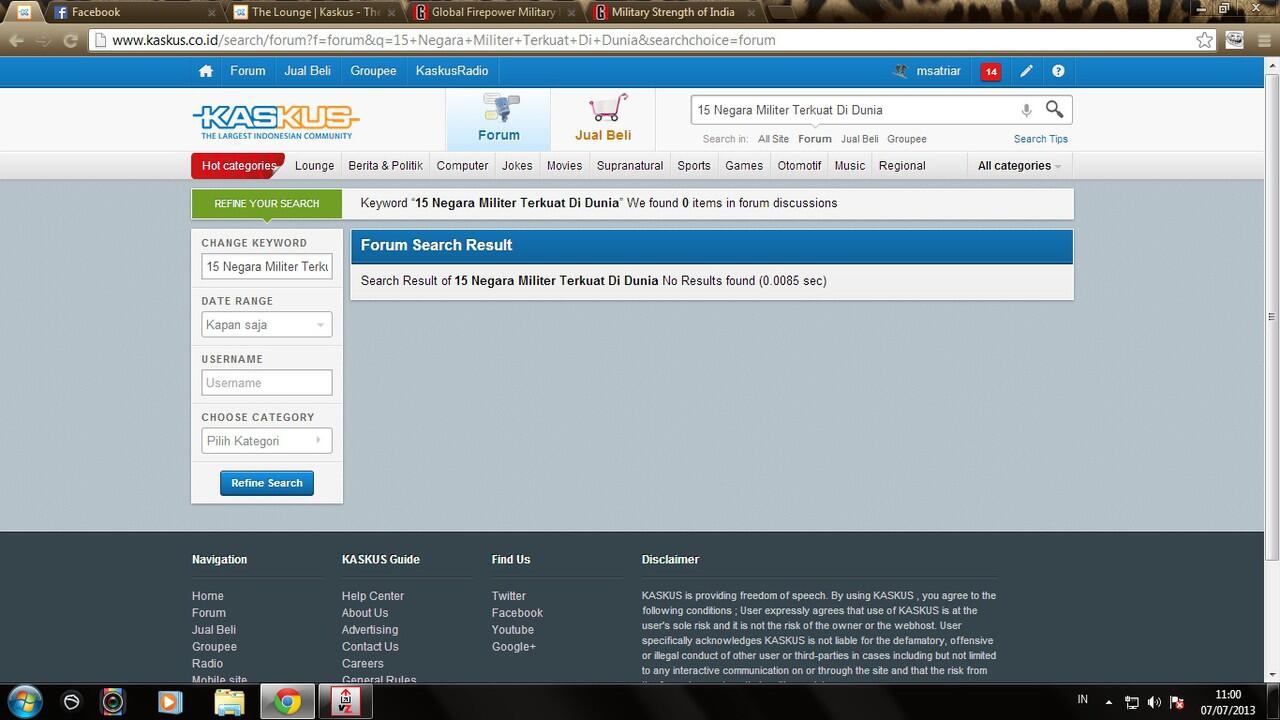Open the Computer category
The image size is (1280, 720).
pos(462,166)
